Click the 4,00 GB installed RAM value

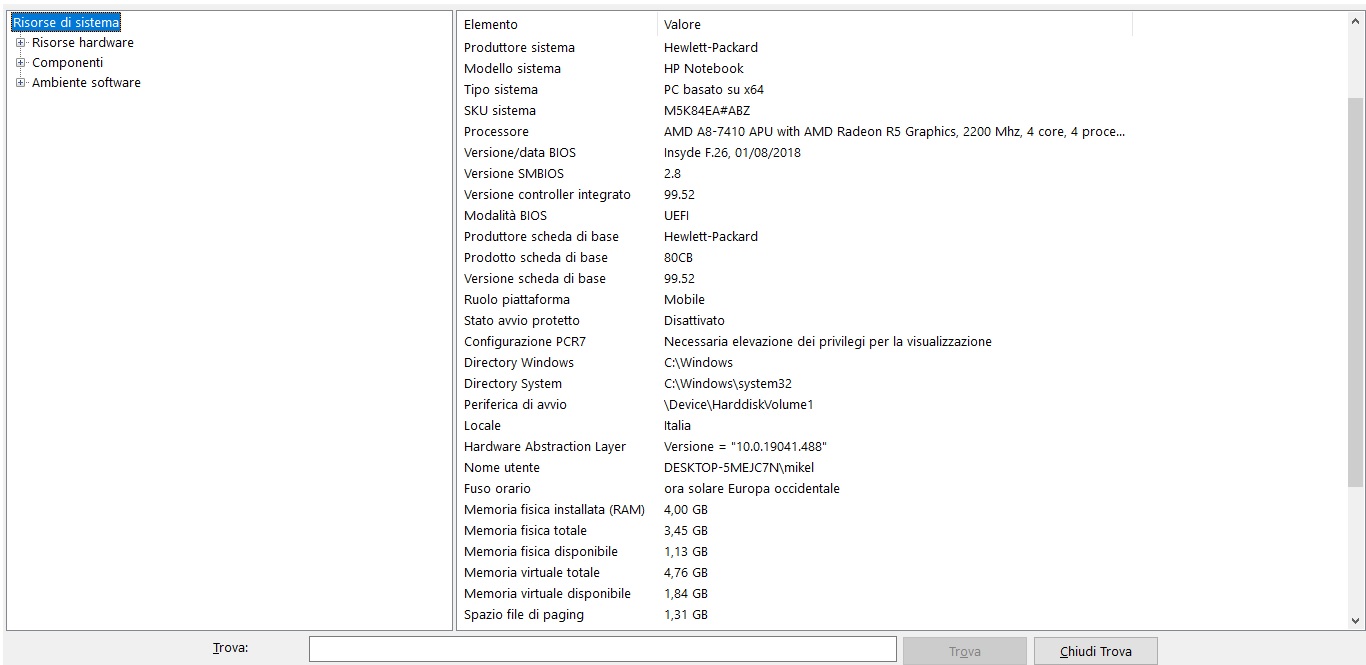[x=686, y=509]
